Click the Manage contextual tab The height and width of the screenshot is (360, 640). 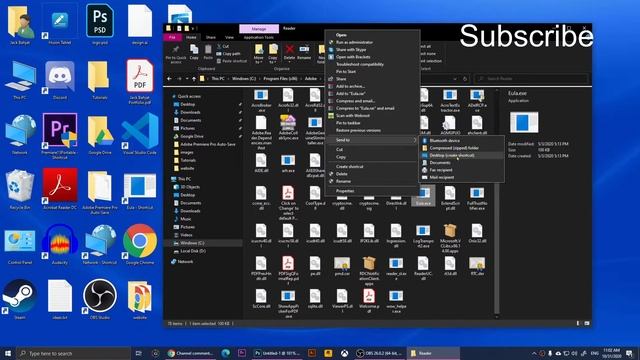pos(259,29)
